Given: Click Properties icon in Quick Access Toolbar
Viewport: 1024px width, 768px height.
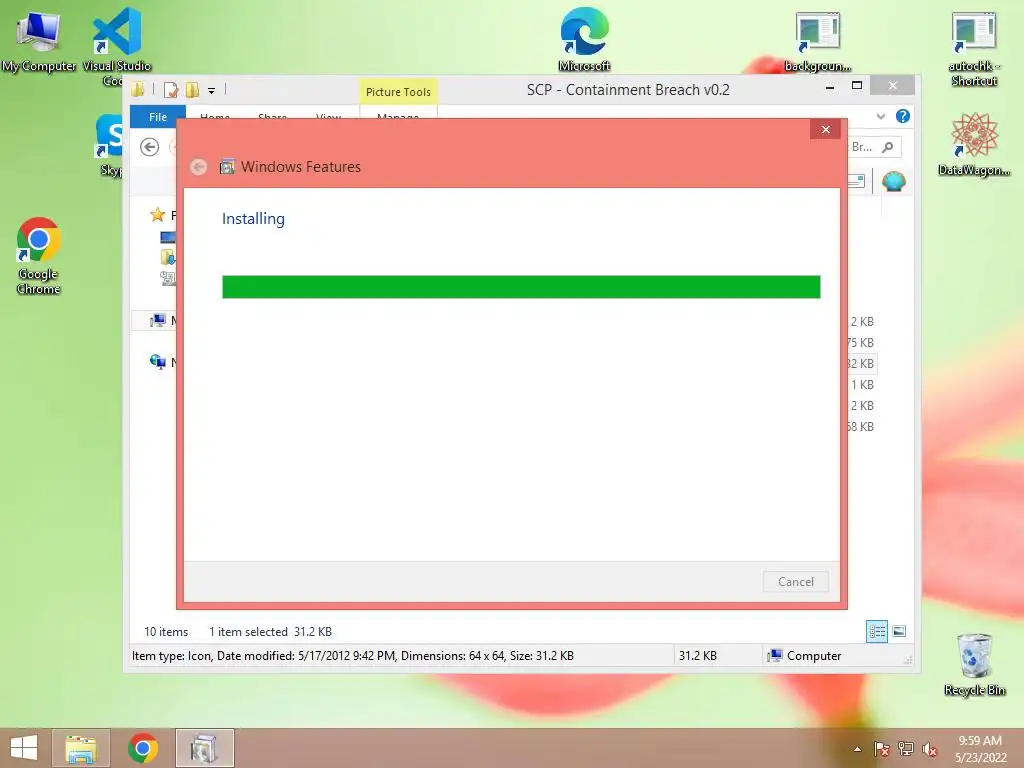Looking at the screenshot, I should [x=171, y=90].
